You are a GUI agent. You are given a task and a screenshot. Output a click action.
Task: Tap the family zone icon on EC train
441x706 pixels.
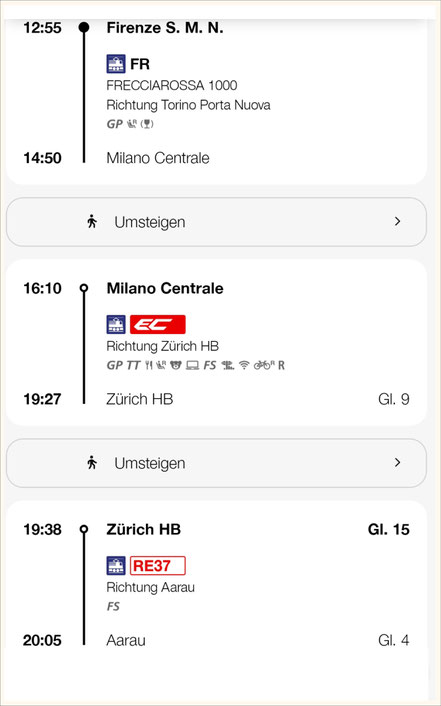coord(176,365)
